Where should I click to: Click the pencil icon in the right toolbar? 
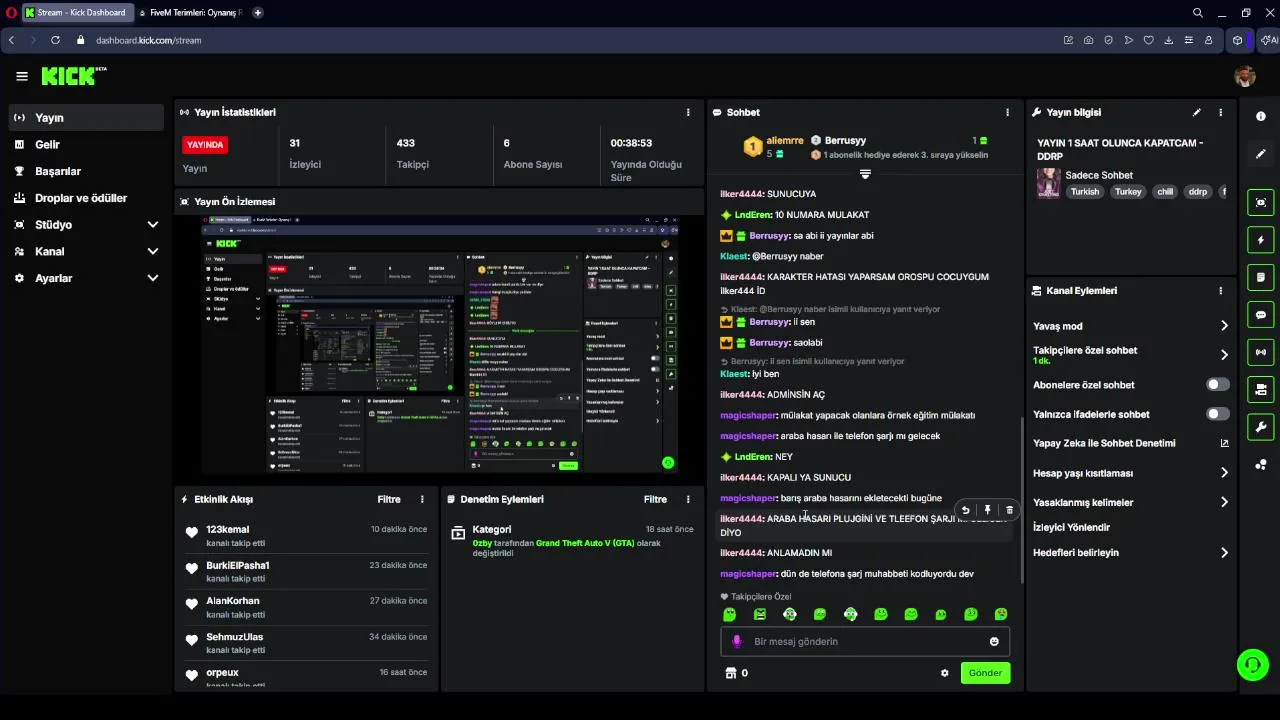tap(1260, 154)
